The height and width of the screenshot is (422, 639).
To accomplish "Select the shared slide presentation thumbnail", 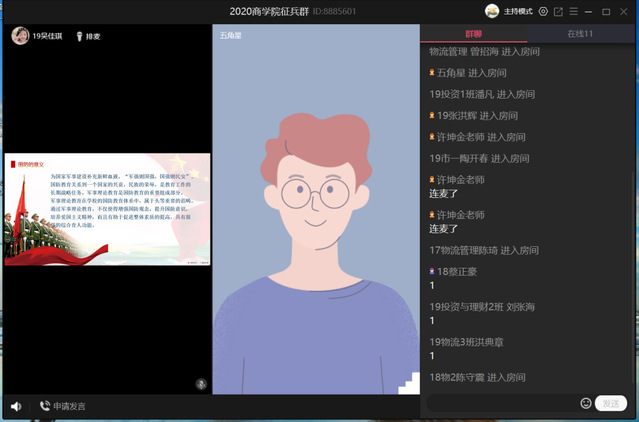I will tap(106, 209).
